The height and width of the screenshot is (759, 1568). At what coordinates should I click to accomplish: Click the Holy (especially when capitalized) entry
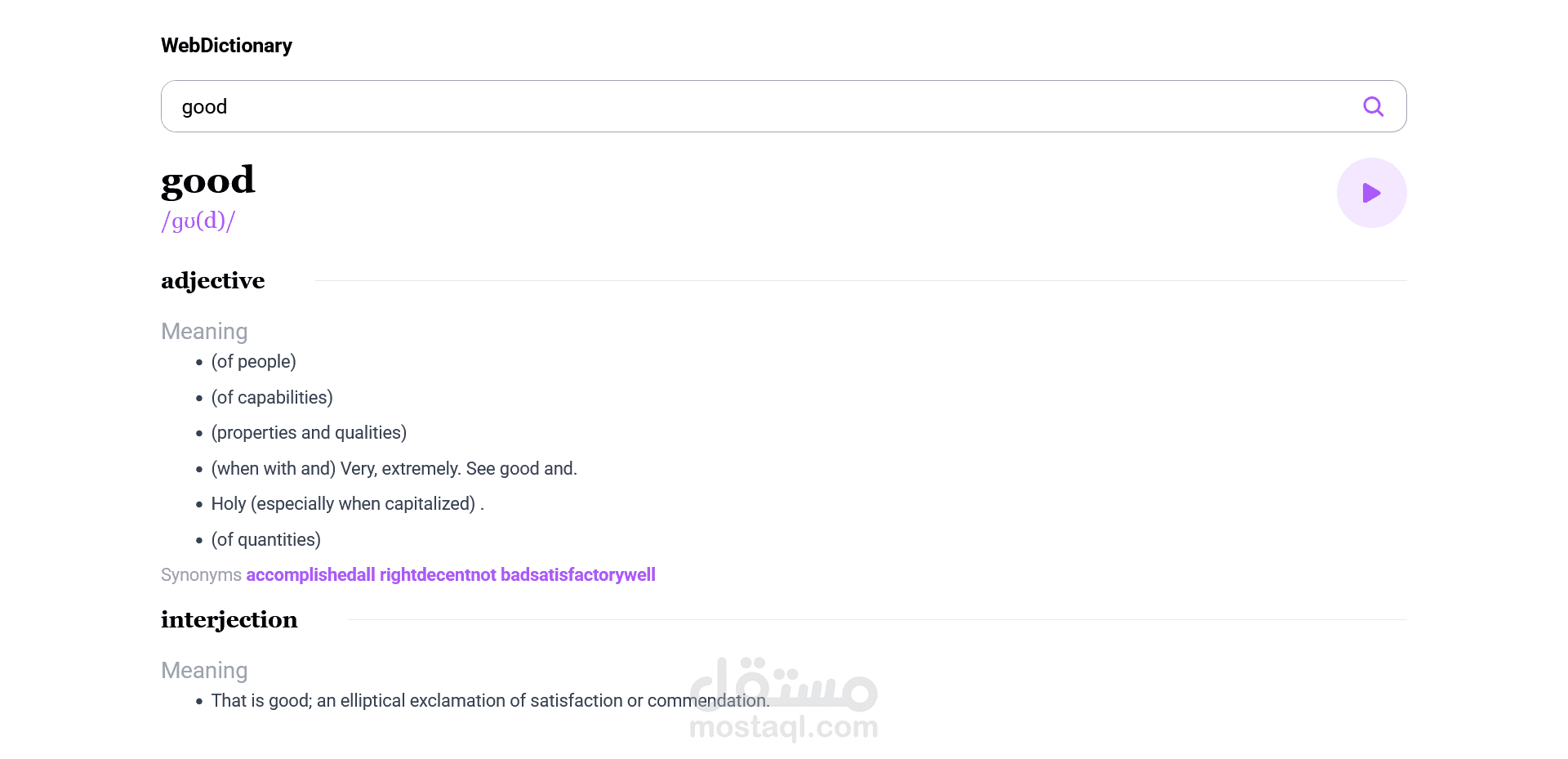(x=348, y=504)
